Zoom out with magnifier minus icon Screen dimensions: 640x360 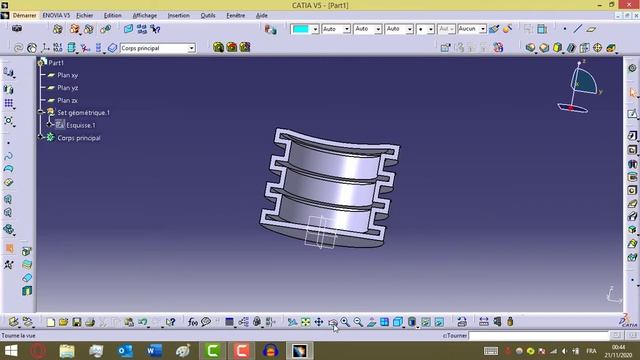(358, 322)
